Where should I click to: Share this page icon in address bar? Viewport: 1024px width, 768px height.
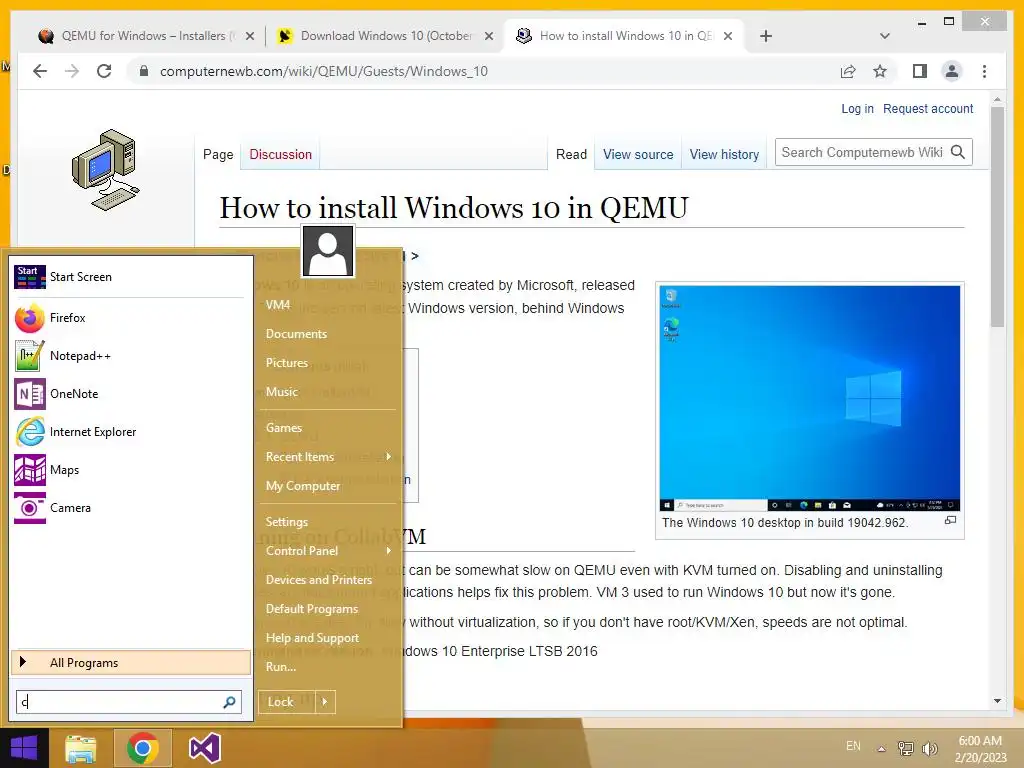pos(848,71)
